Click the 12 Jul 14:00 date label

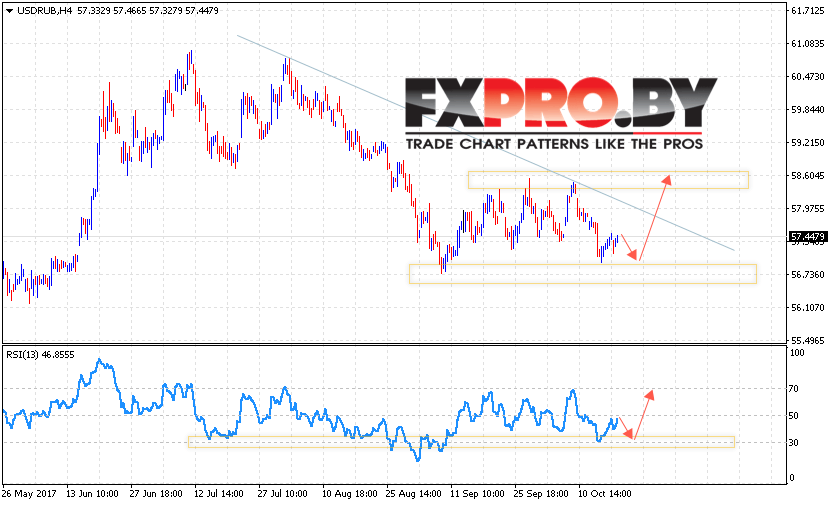[219, 493]
